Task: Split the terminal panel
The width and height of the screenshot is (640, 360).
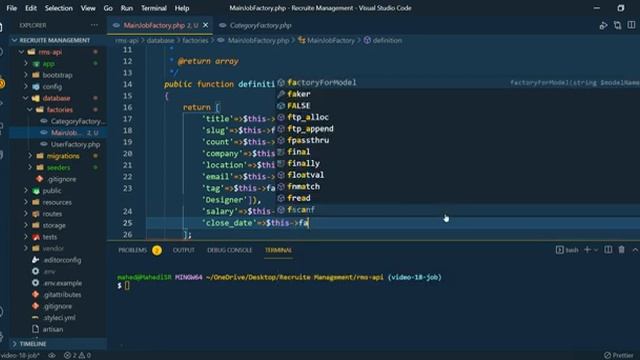Action: point(608,250)
